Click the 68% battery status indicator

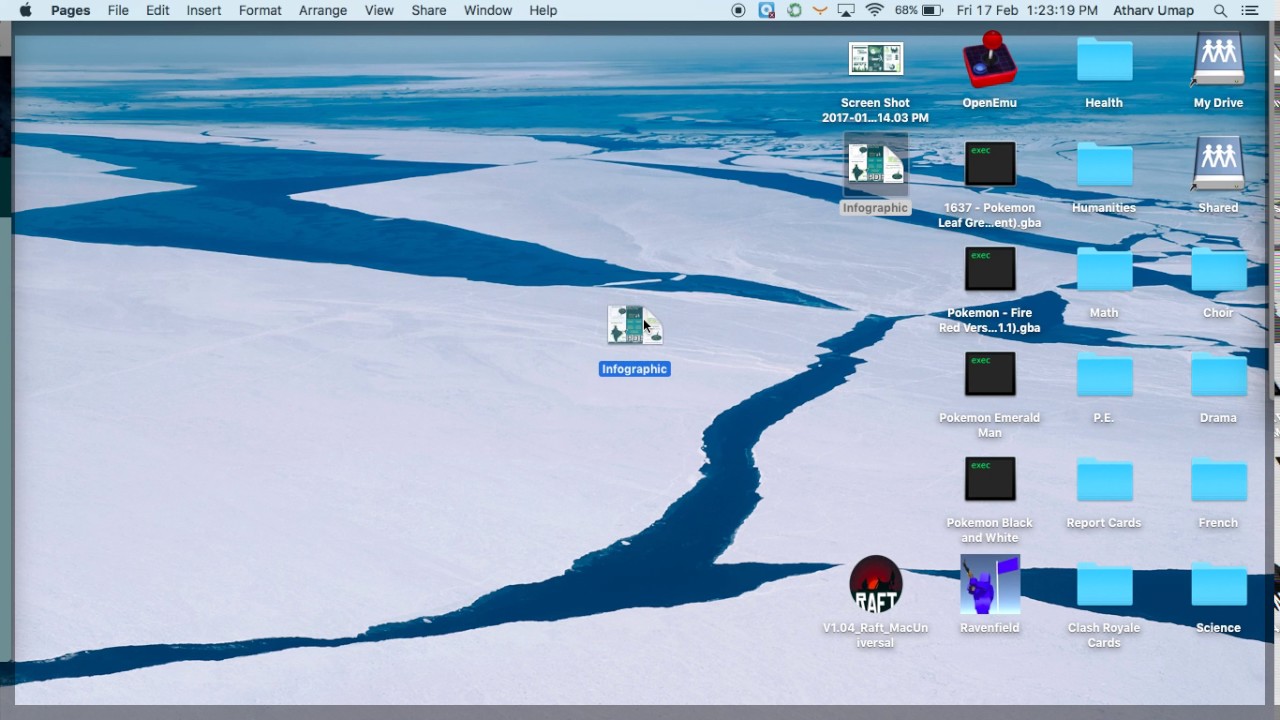coord(920,10)
